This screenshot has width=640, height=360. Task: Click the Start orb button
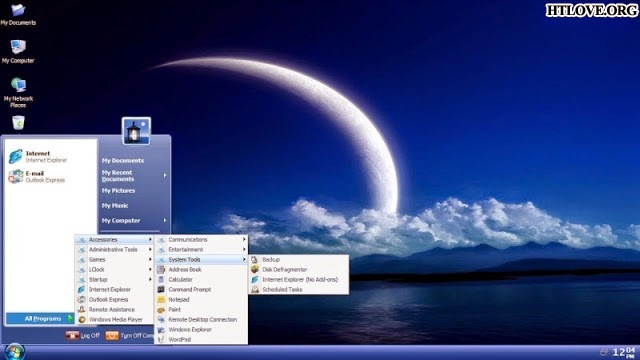(15, 352)
